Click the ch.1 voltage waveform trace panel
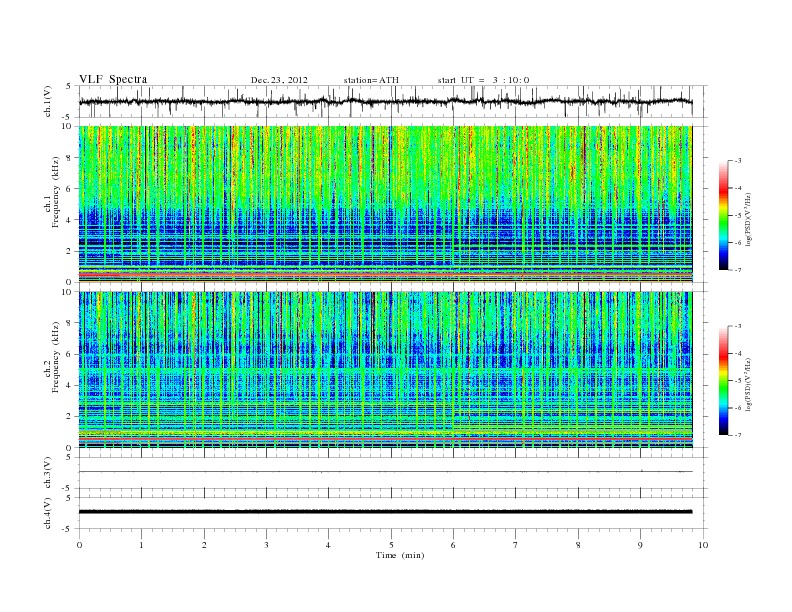The image size is (792, 612). click(392, 101)
